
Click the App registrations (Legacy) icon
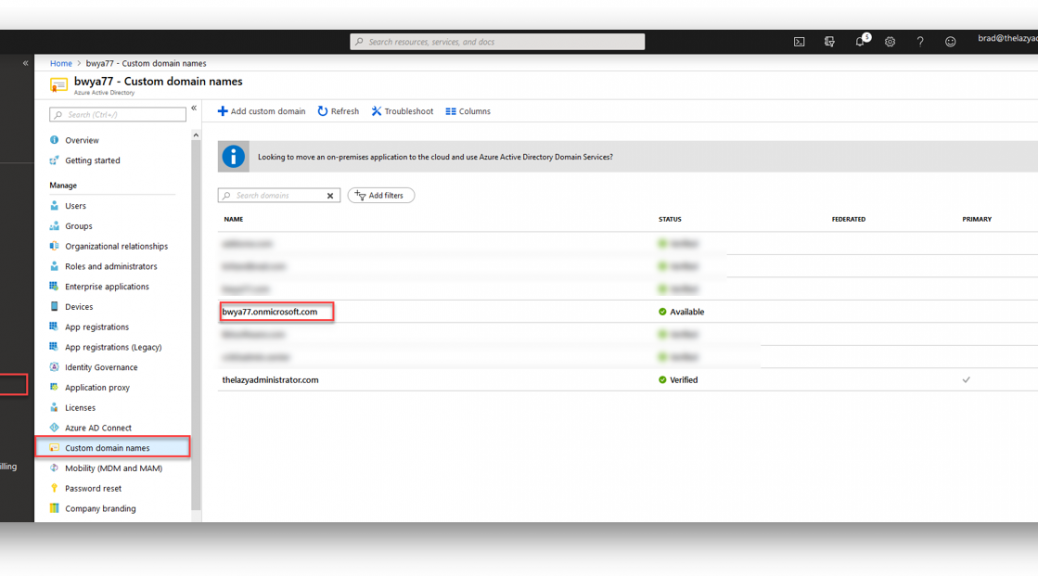pyautogui.click(x=54, y=347)
